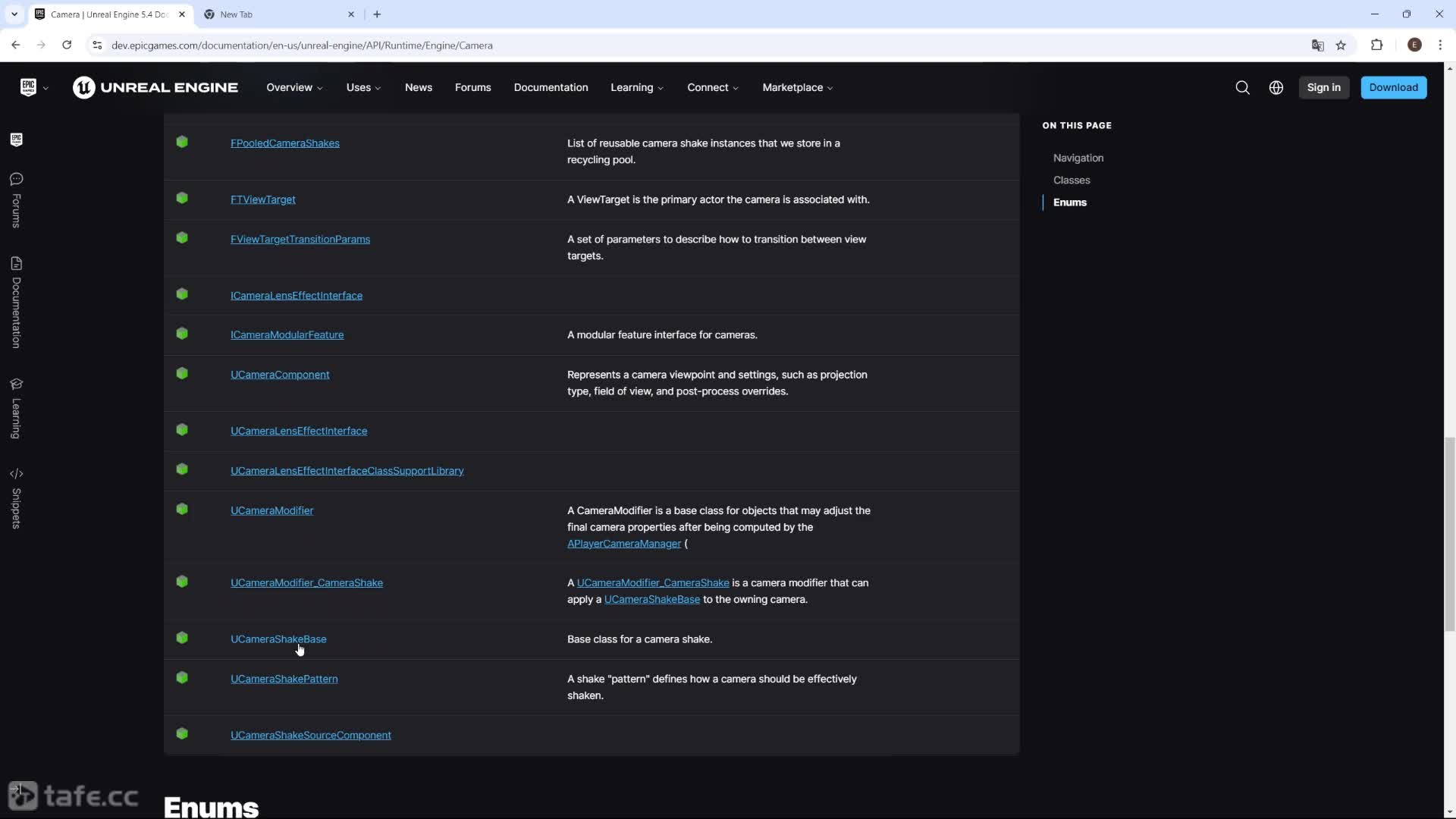
Task: Expand the Uses dropdown menu
Action: (x=363, y=87)
